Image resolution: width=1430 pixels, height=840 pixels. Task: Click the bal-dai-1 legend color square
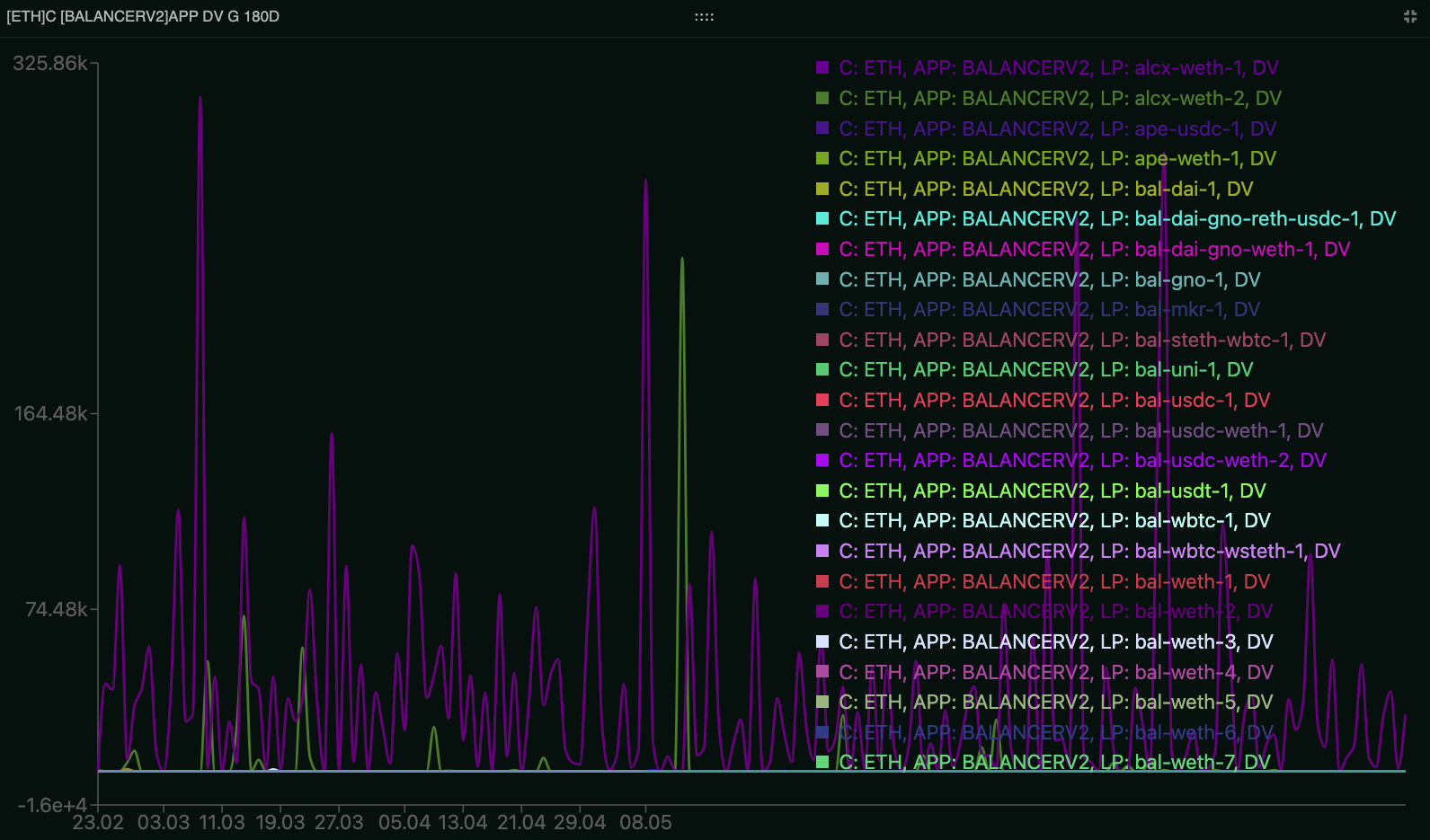(x=822, y=189)
